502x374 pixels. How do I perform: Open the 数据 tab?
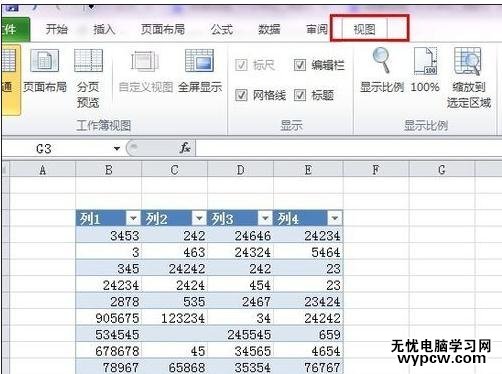[269, 30]
